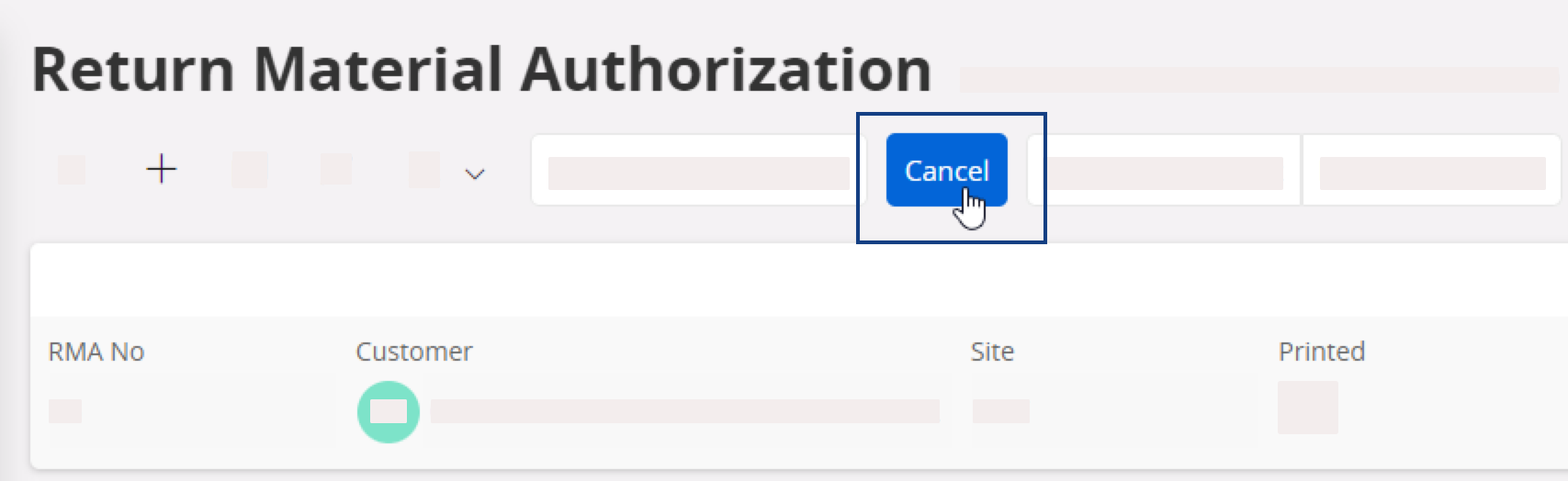
Task: Click the plus icon to add a record
Action: pyautogui.click(x=162, y=170)
